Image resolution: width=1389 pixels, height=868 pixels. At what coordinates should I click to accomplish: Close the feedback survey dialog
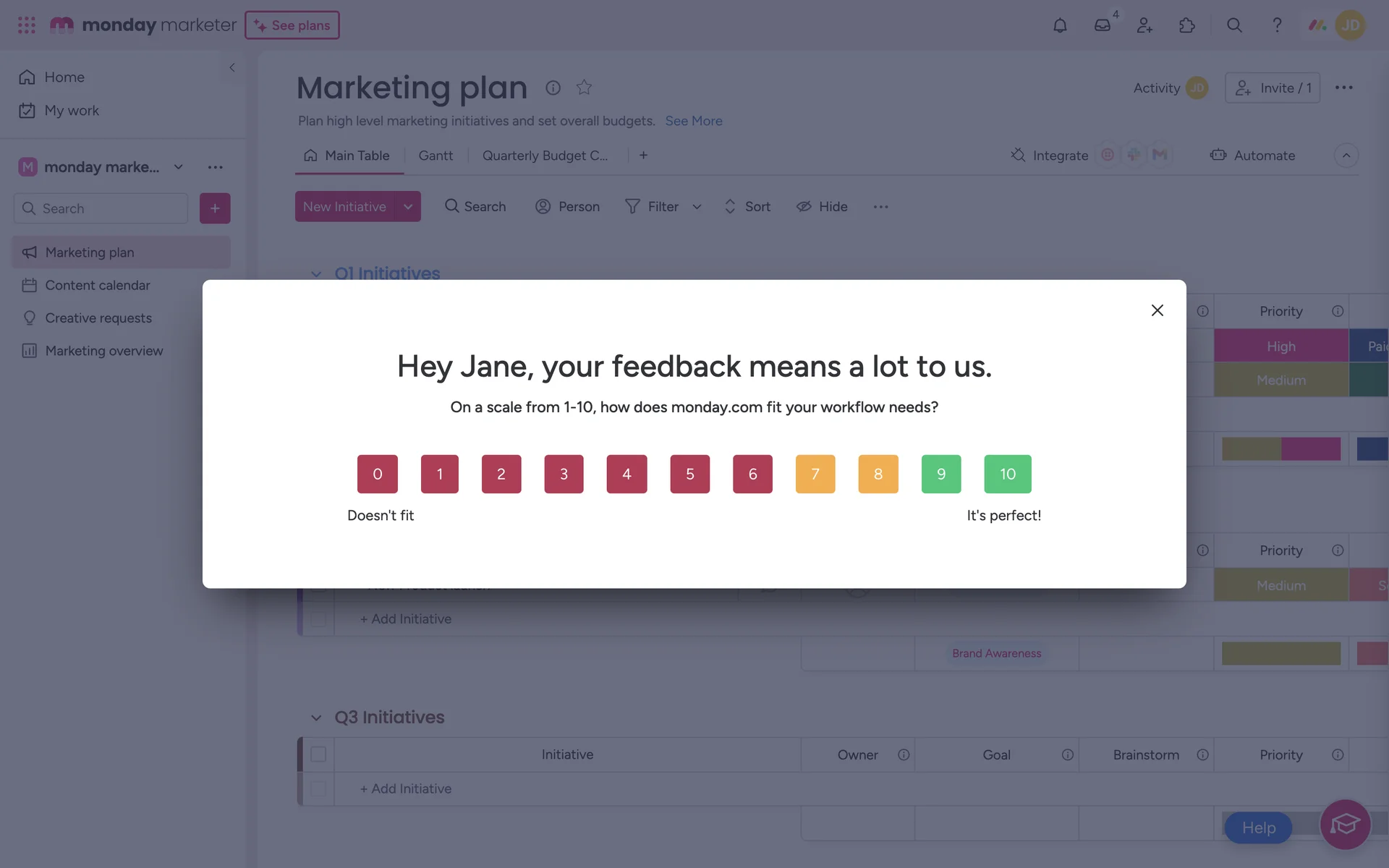[x=1157, y=310]
